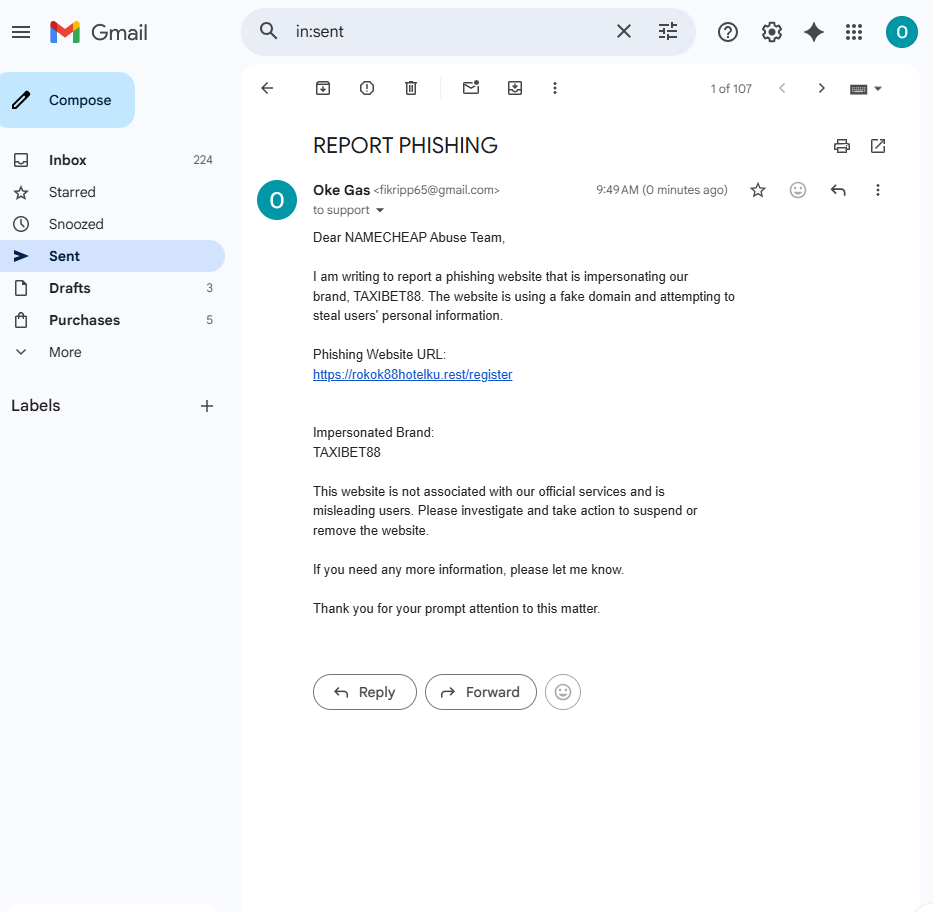Viewport: 933px width, 912px height.
Task: Open Drafts folder
Action: [x=112, y=288]
